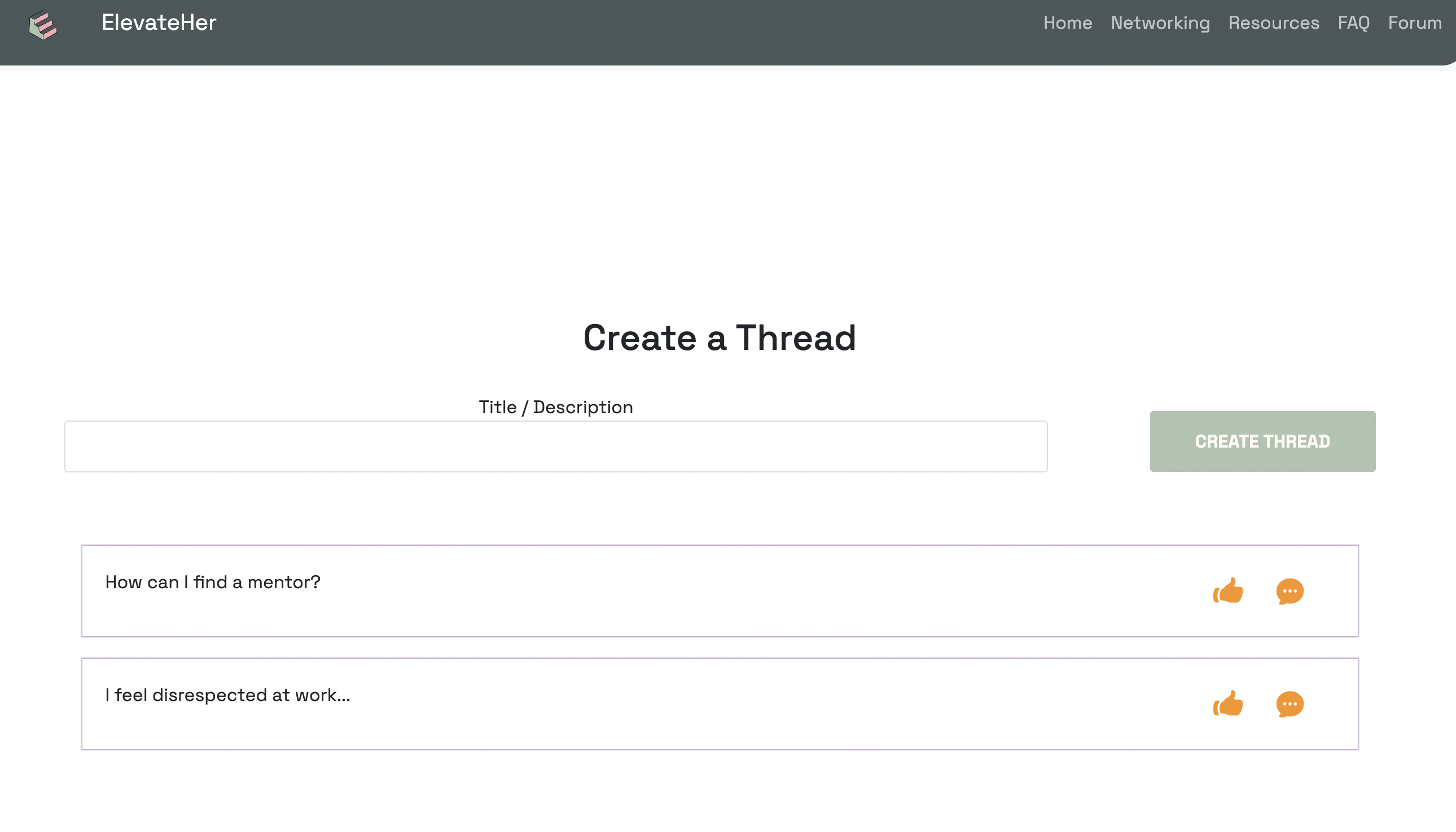The image size is (1456, 832).
Task: Open the Networking page
Action: coord(1160,23)
